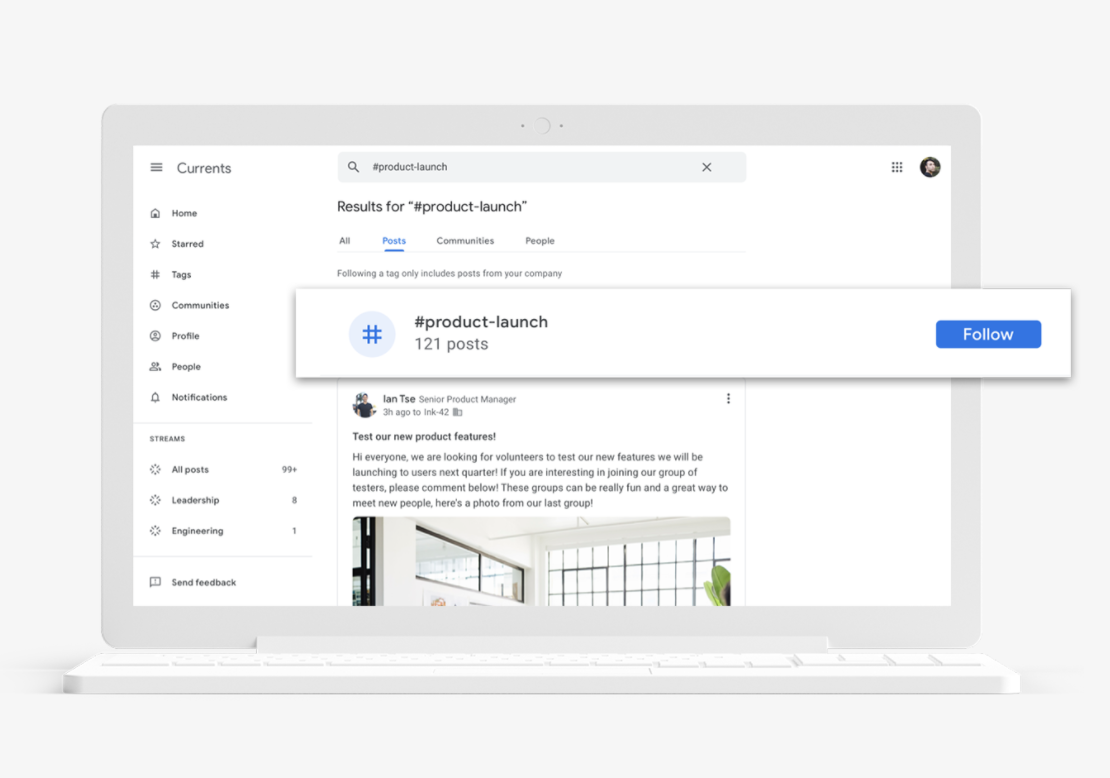Switch to the All results tab
This screenshot has height=778, width=1110.
(345, 241)
